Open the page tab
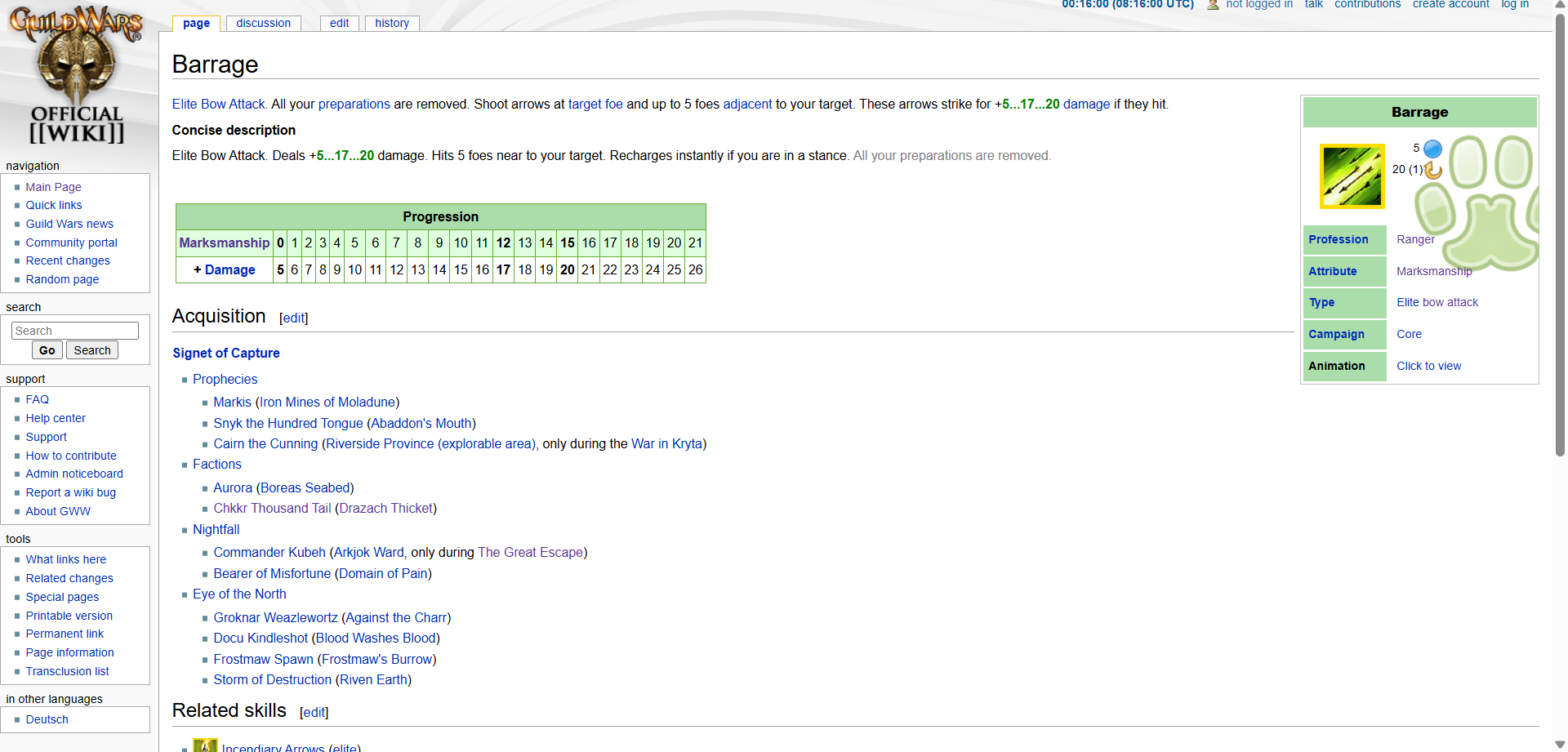Viewport: 1568px width, 752px height. tap(196, 24)
